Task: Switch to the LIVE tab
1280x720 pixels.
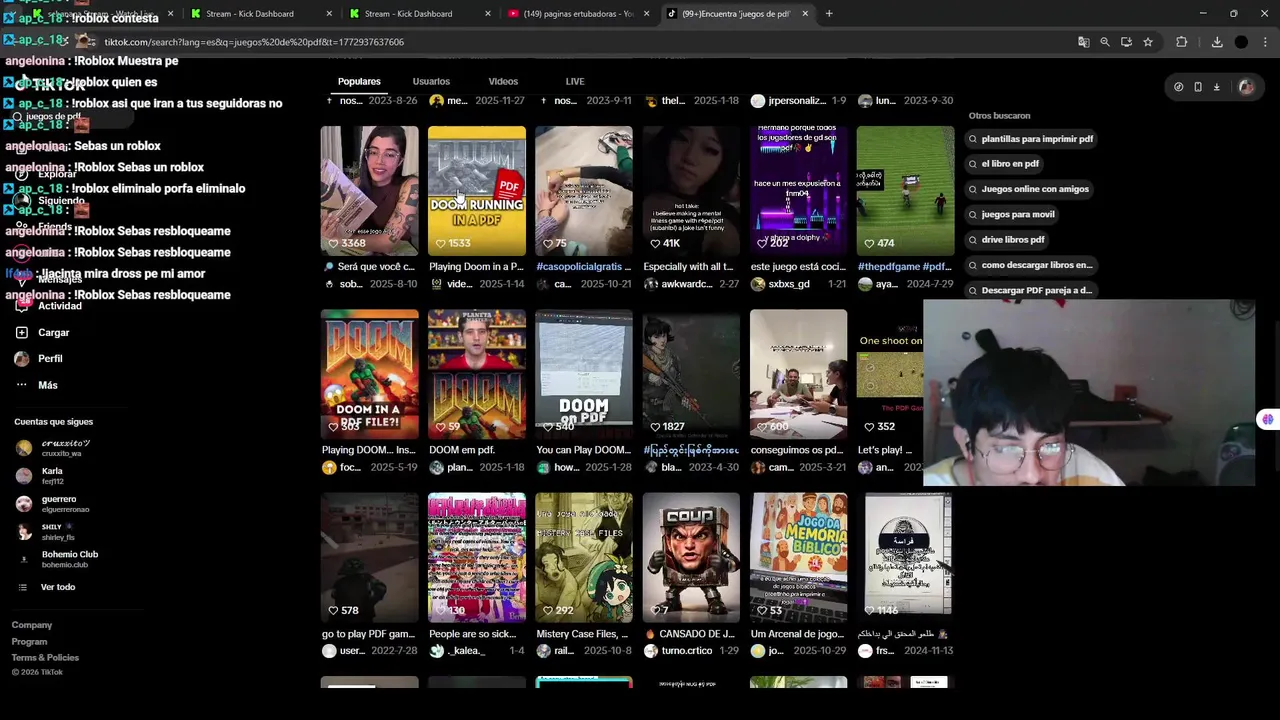Action: pyautogui.click(x=575, y=81)
